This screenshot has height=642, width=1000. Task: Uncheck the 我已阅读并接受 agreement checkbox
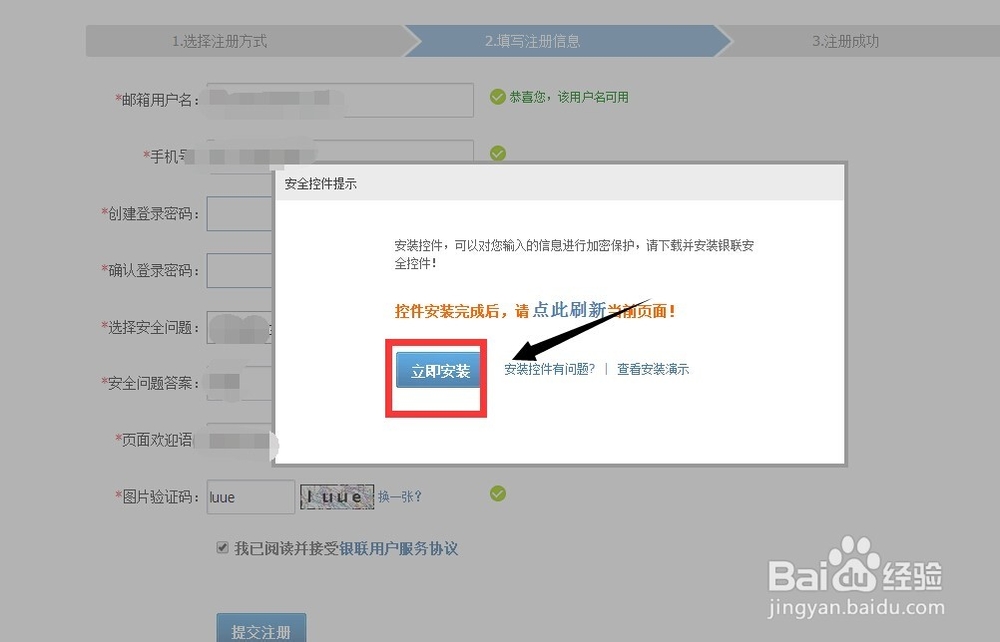click(222, 547)
